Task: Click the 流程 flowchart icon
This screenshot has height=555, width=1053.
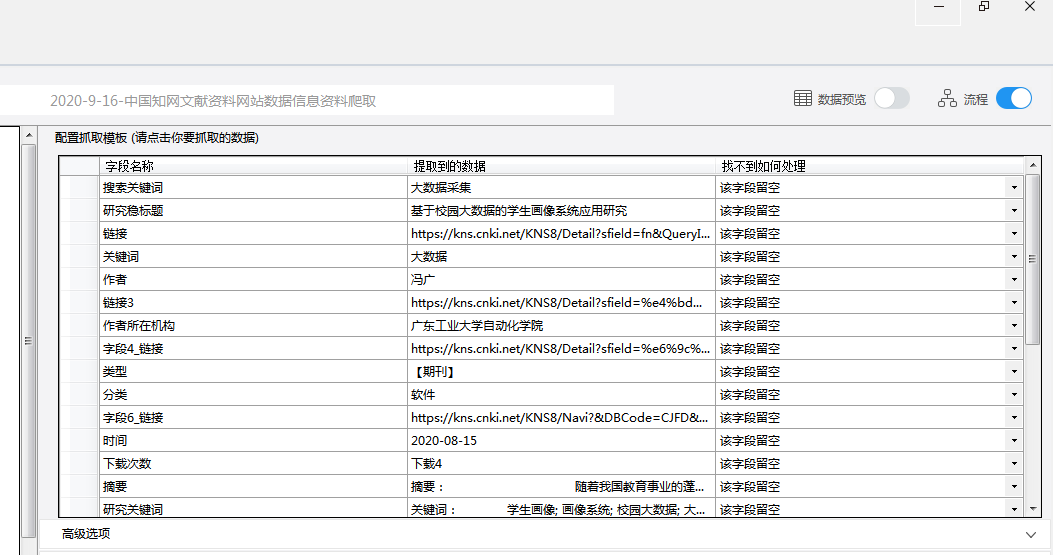Action: 947,98
